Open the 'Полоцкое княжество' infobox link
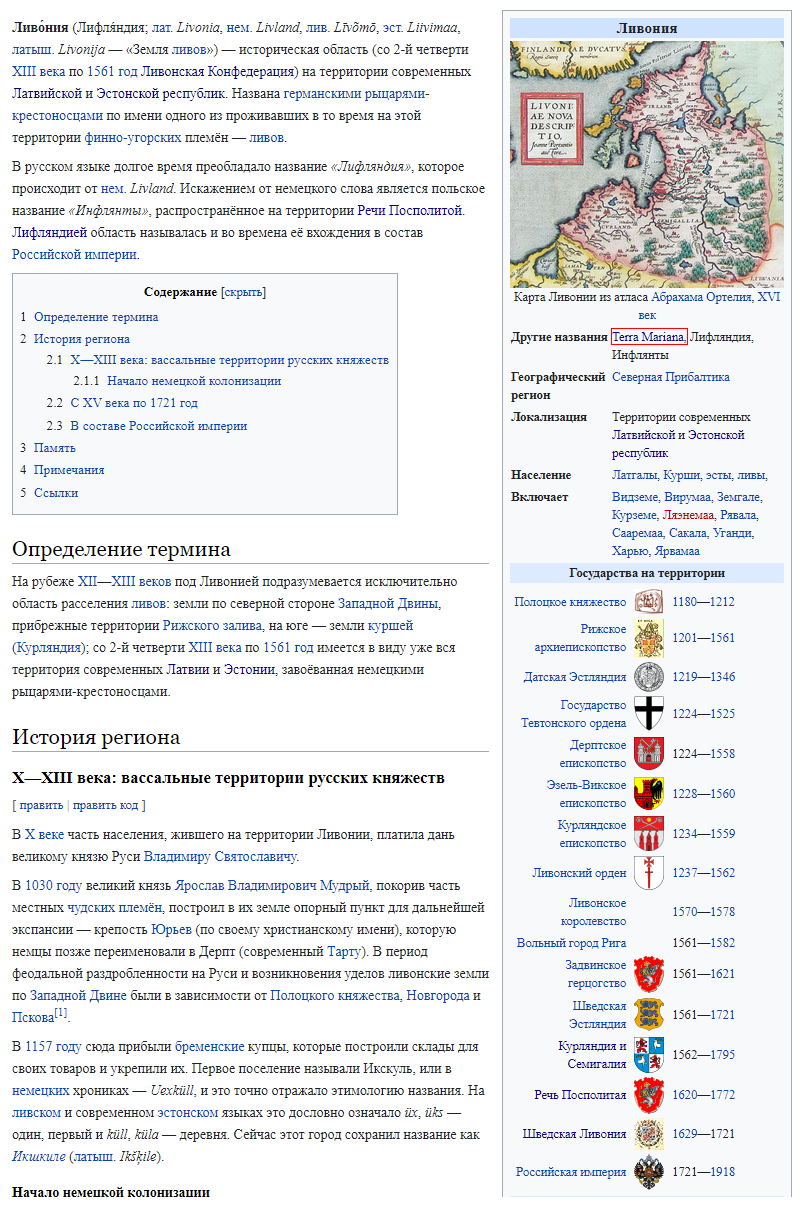Screen dimensions: 800x1210 click(570, 602)
